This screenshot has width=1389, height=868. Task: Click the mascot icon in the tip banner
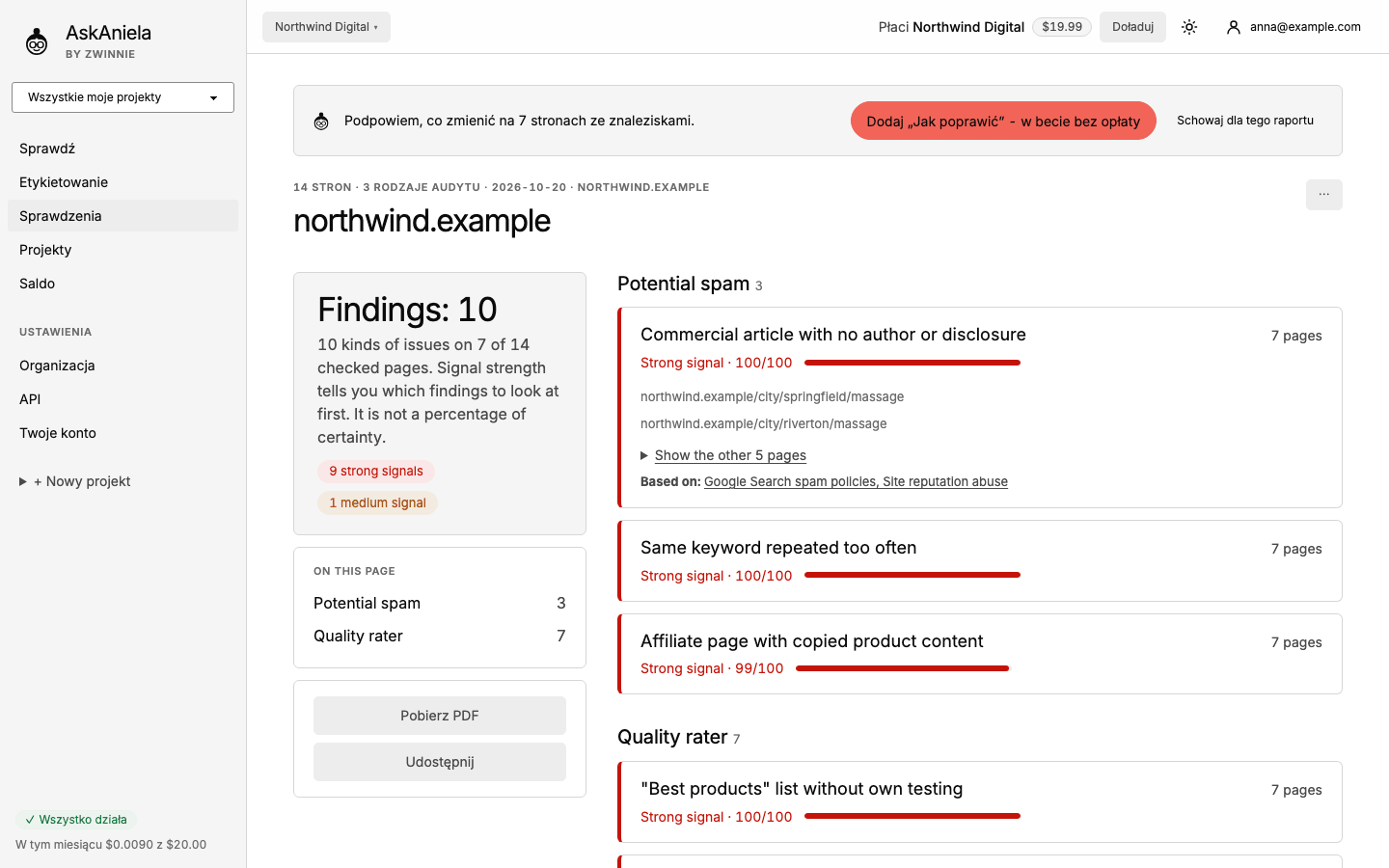(321, 122)
